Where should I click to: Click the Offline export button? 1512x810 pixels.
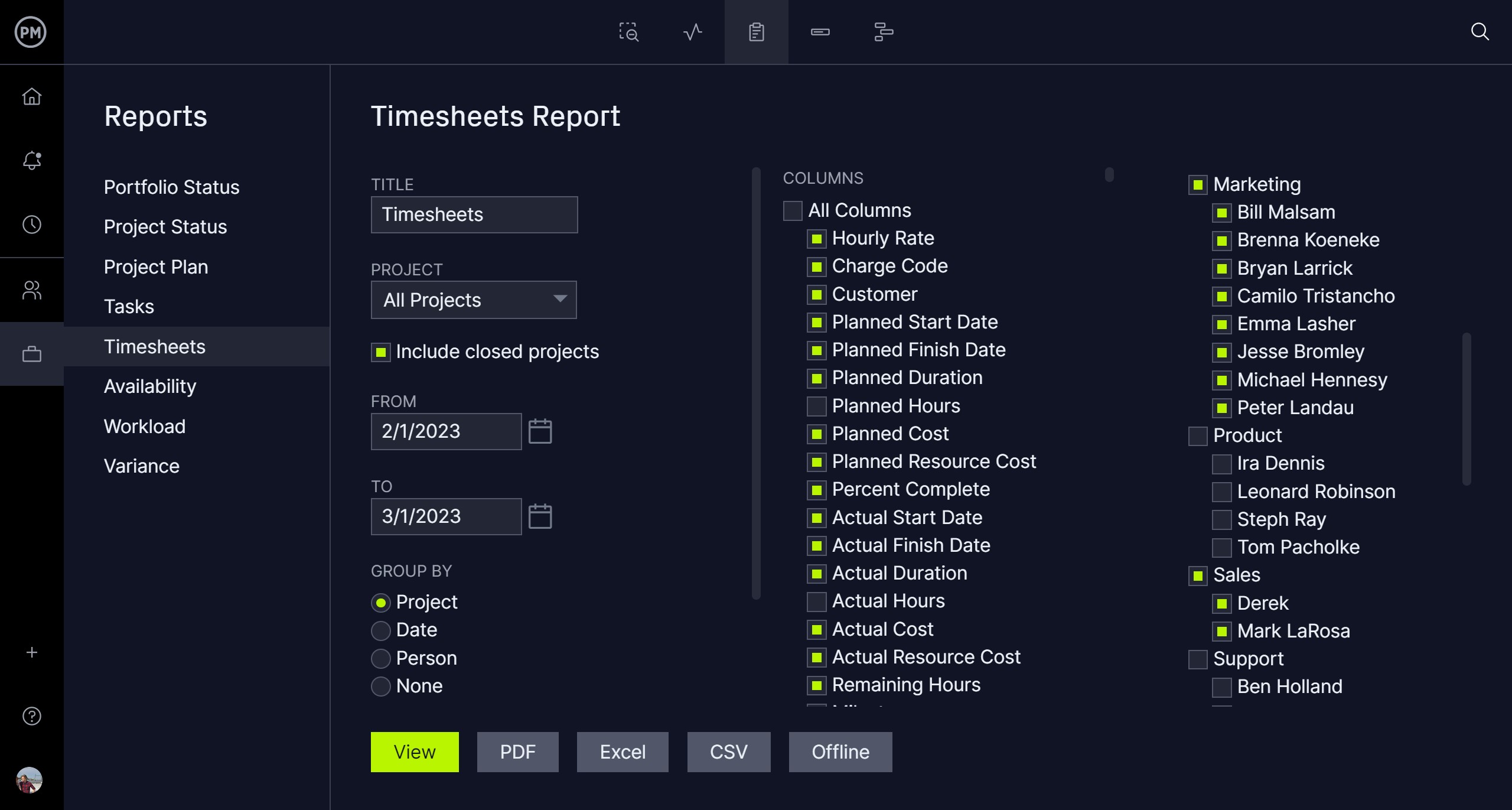[840, 752]
